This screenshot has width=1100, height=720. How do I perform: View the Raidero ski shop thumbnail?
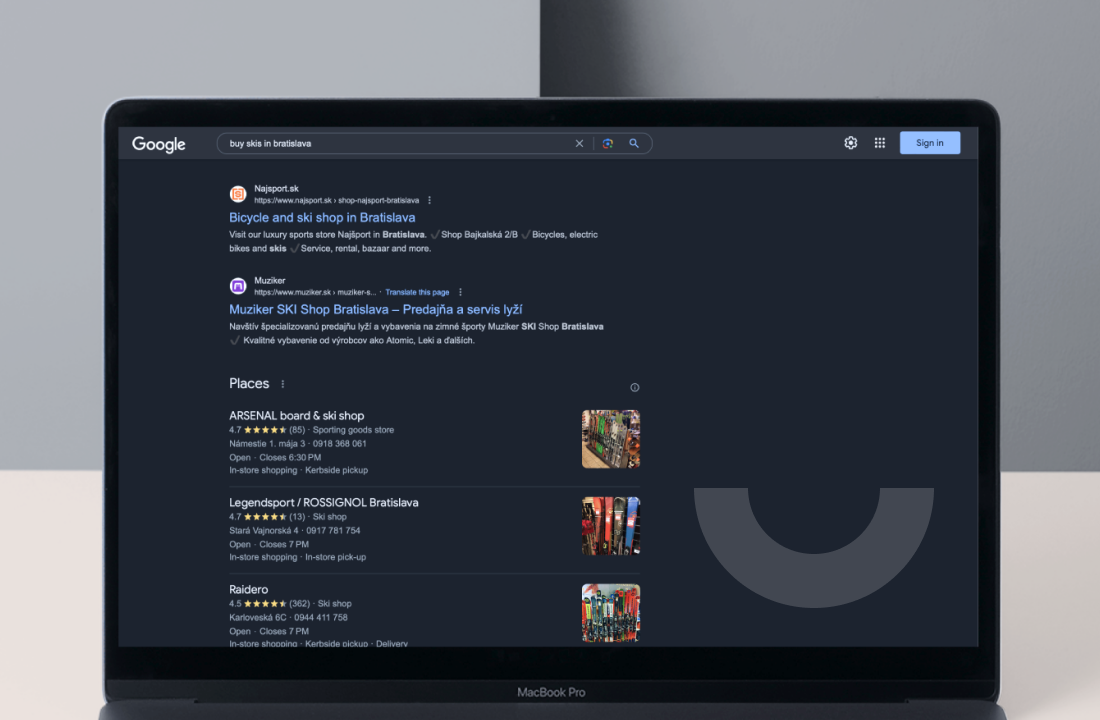[x=611, y=612]
